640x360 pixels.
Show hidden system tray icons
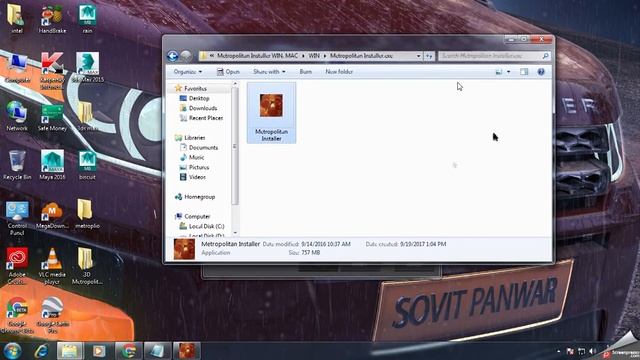tap(558, 351)
